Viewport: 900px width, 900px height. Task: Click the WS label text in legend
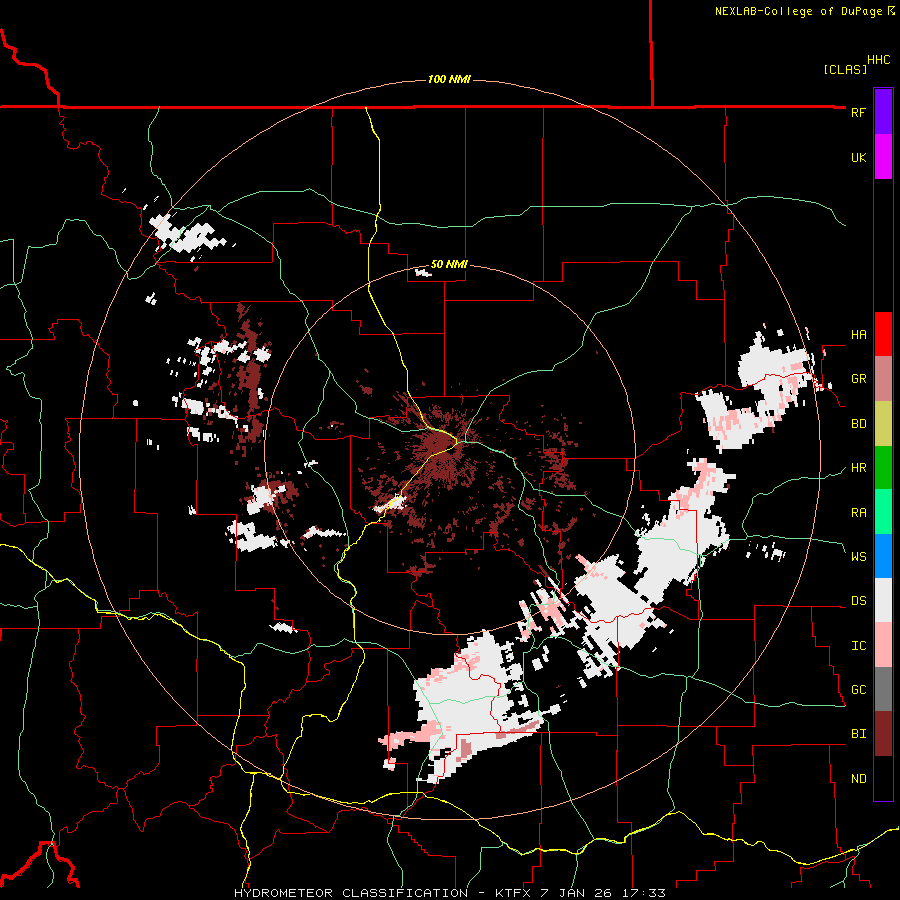(x=858, y=556)
